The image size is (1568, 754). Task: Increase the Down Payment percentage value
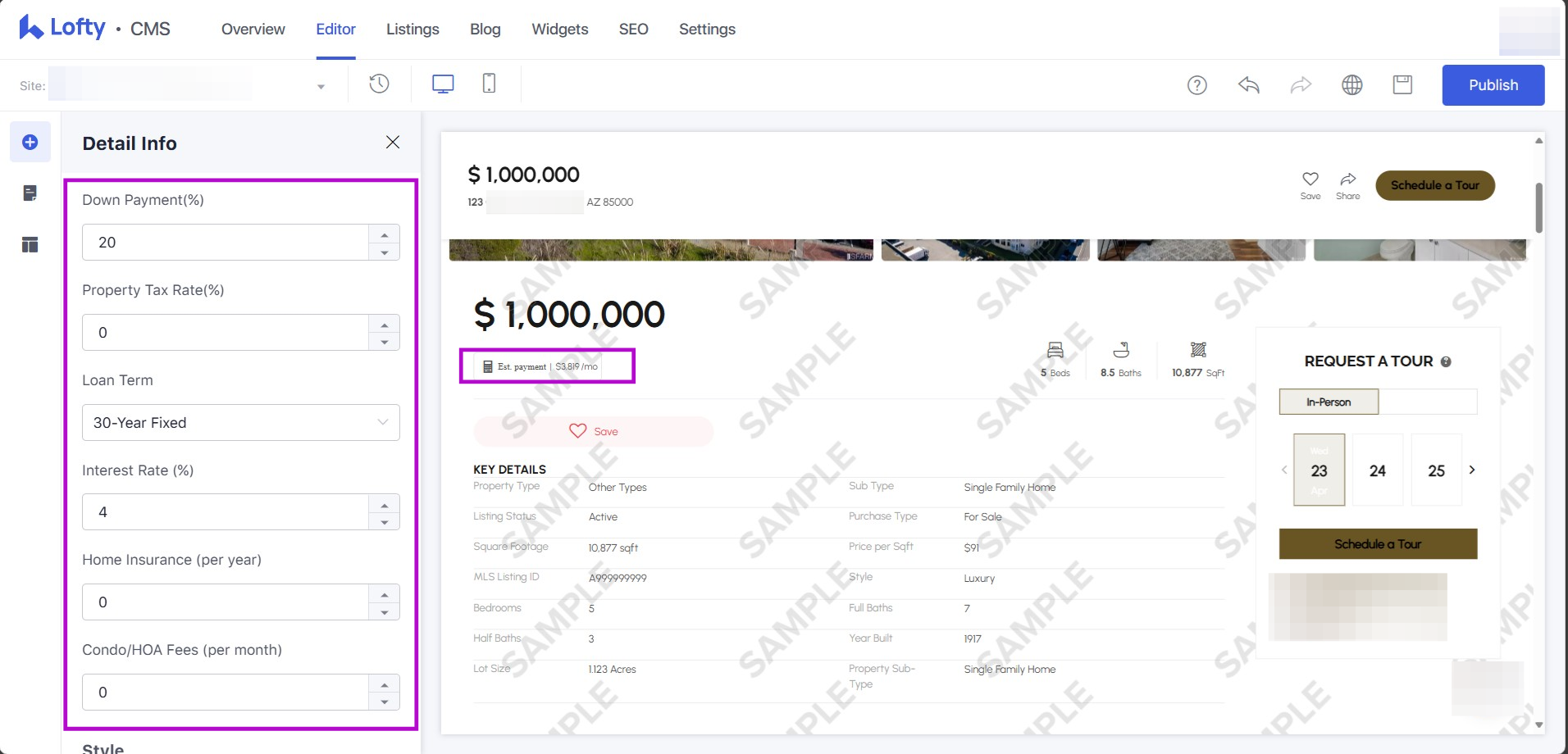pos(384,234)
